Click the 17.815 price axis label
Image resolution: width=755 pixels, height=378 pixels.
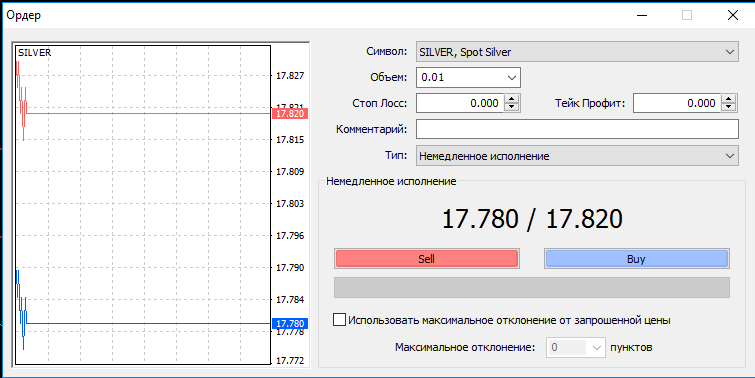tap(290, 140)
